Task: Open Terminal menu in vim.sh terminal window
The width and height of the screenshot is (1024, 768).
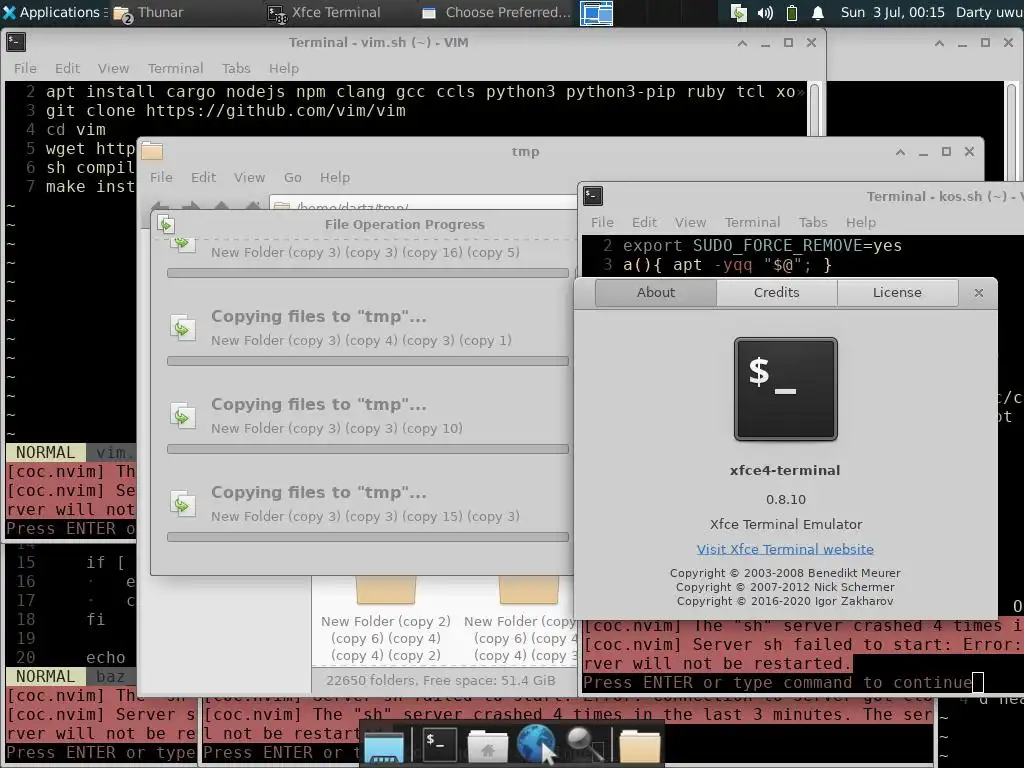Action: tap(175, 68)
